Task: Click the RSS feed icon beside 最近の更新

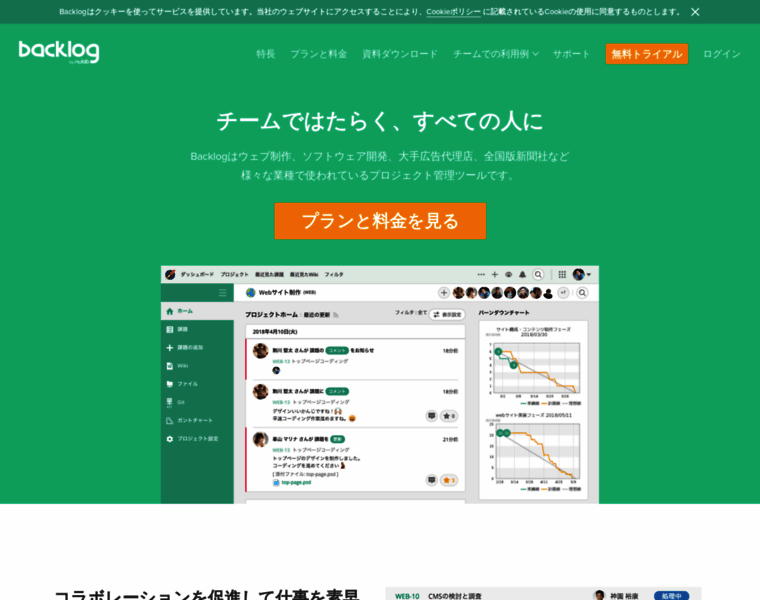Action: (x=335, y=315)
